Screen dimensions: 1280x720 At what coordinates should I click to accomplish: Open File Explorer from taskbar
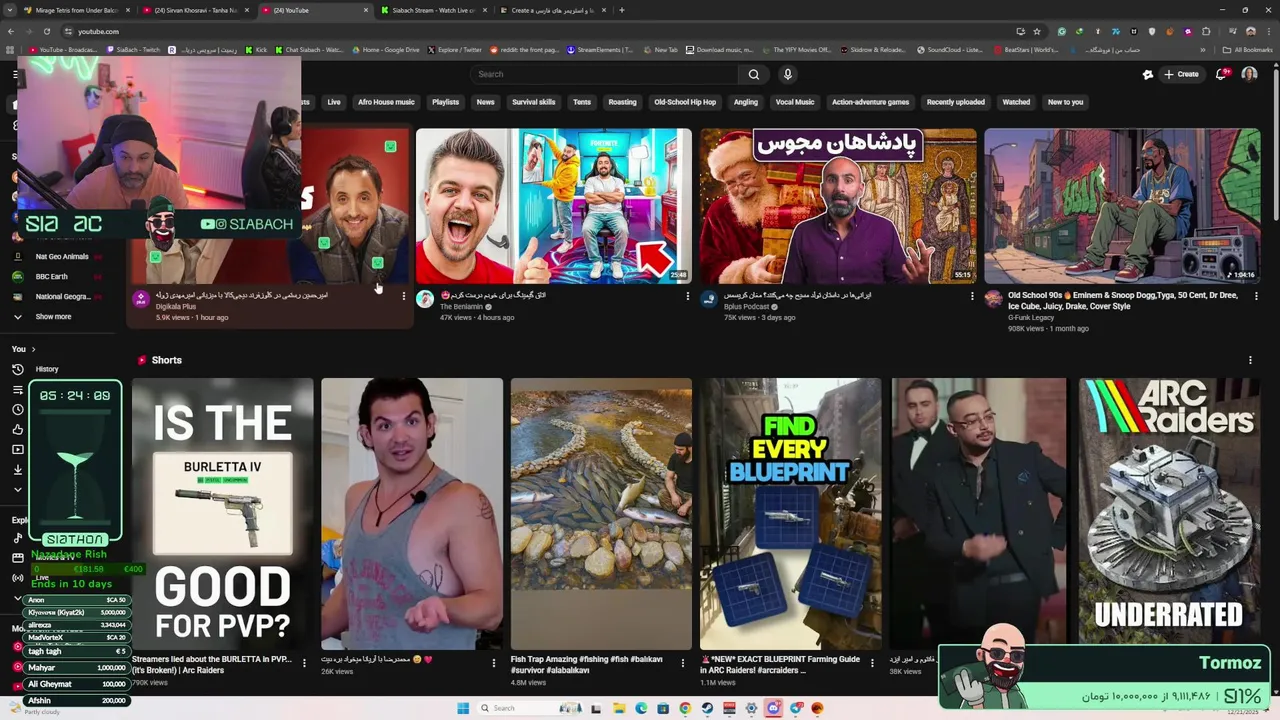[x=618, y=708]
